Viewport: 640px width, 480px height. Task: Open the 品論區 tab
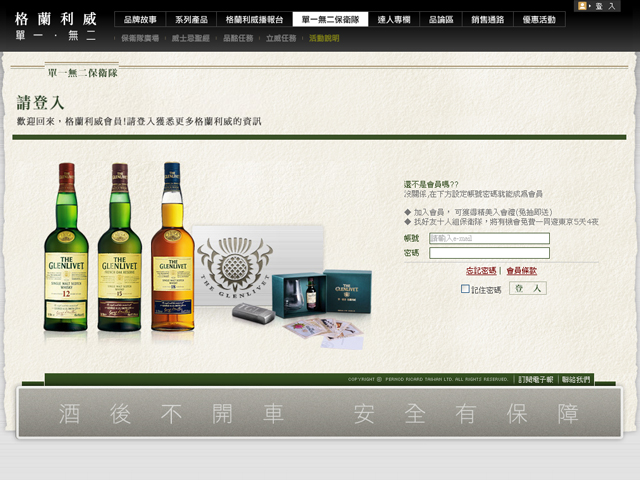click(441, 19)
